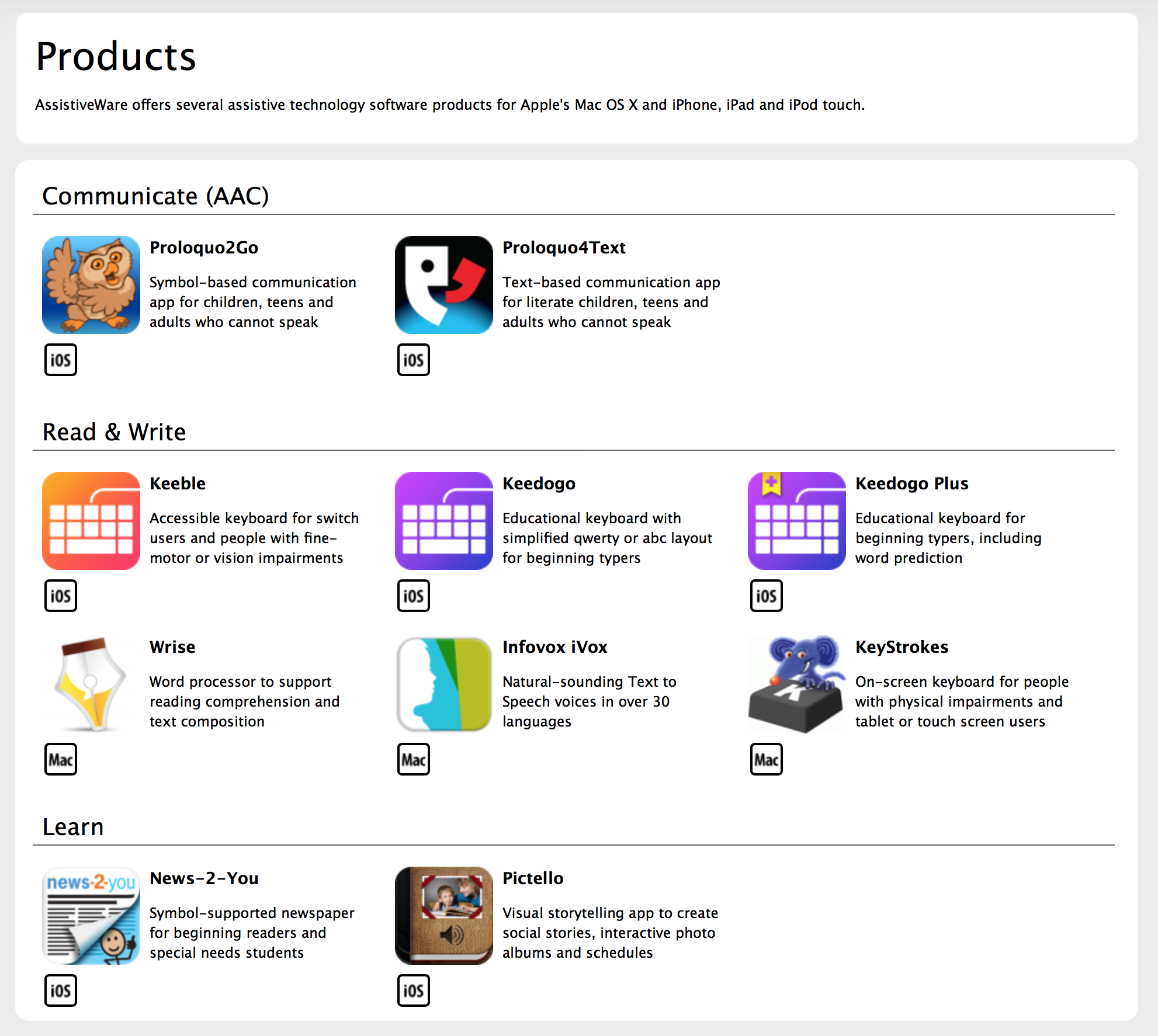Click the Pictello storybook icon
Image resolution: width=1158 pixels, height=1036 pixels.
point(444,916)
